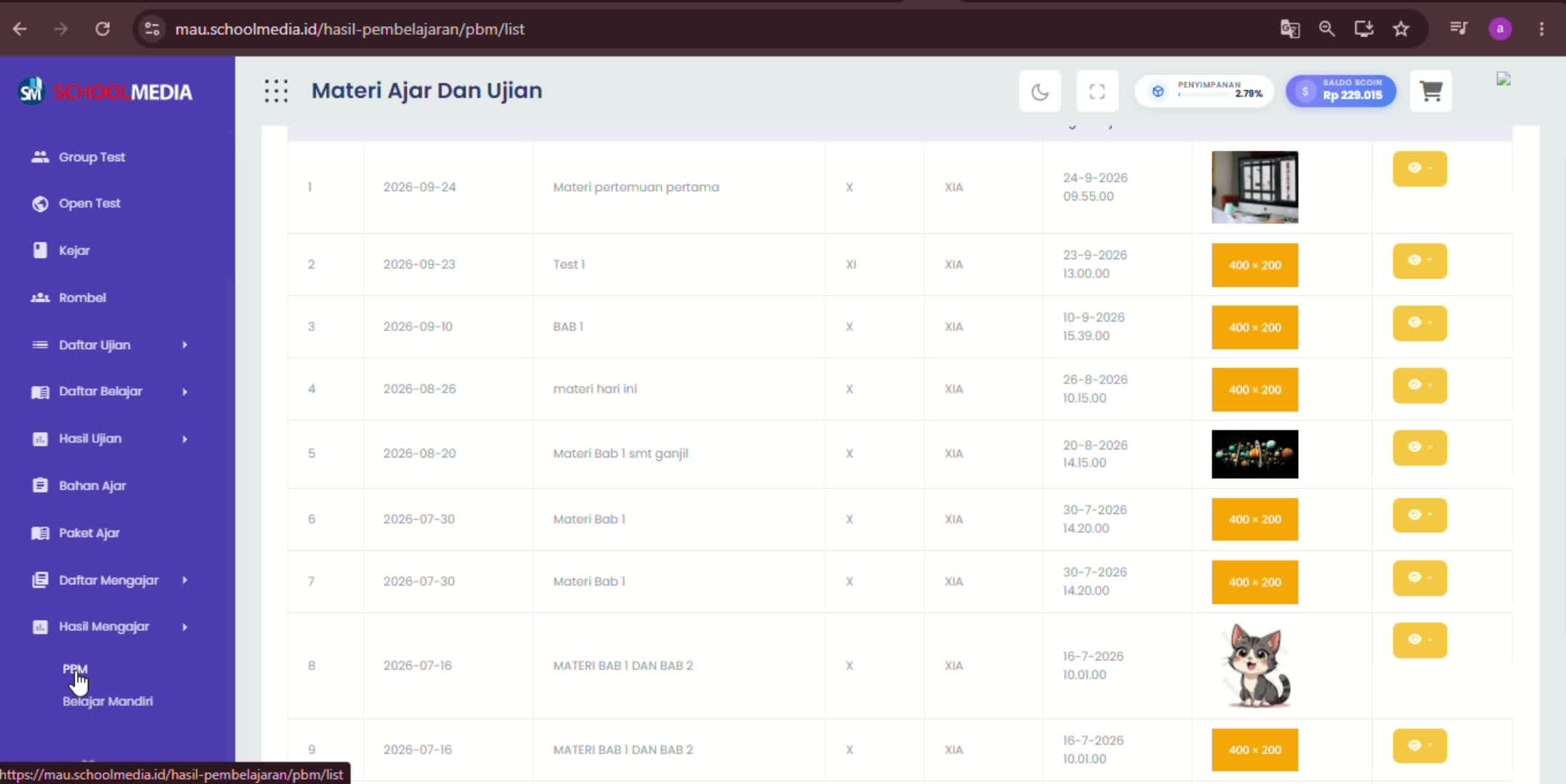Click the SchoolMedia logo
Image resolution: width=1566 pixels, height=784 pixels.
click(105, 91)
